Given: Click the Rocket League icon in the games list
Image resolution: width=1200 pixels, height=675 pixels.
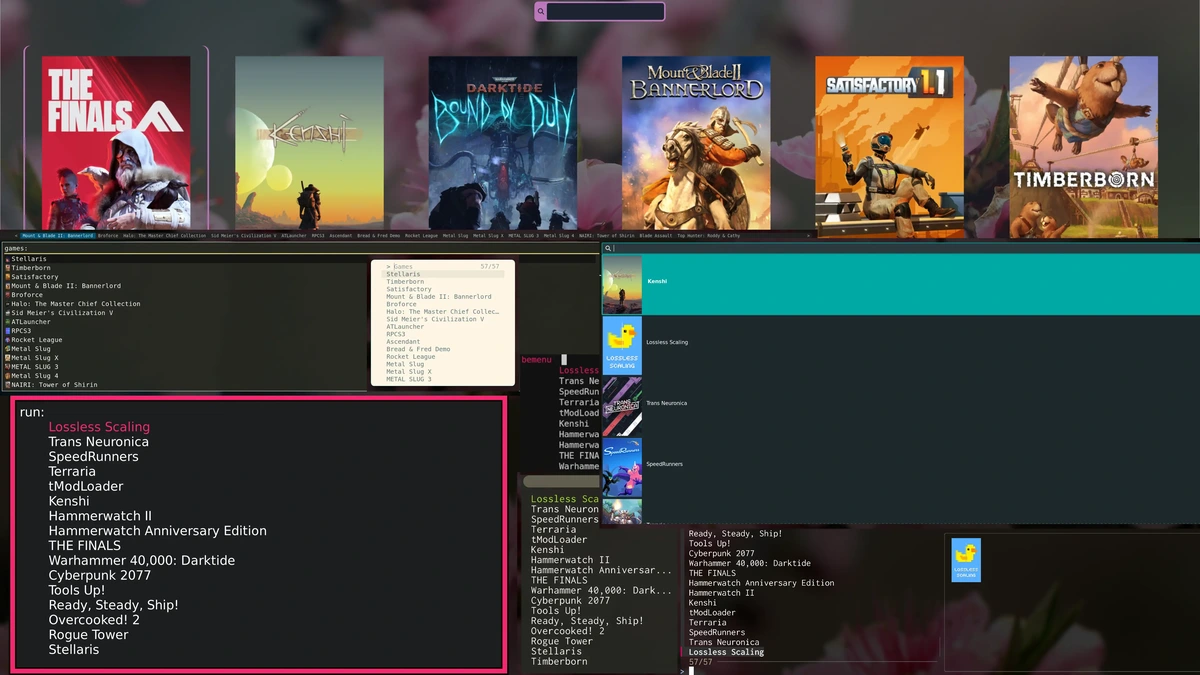Looking at the screenshot, I should pyautogui.click(x=8, y=340).
